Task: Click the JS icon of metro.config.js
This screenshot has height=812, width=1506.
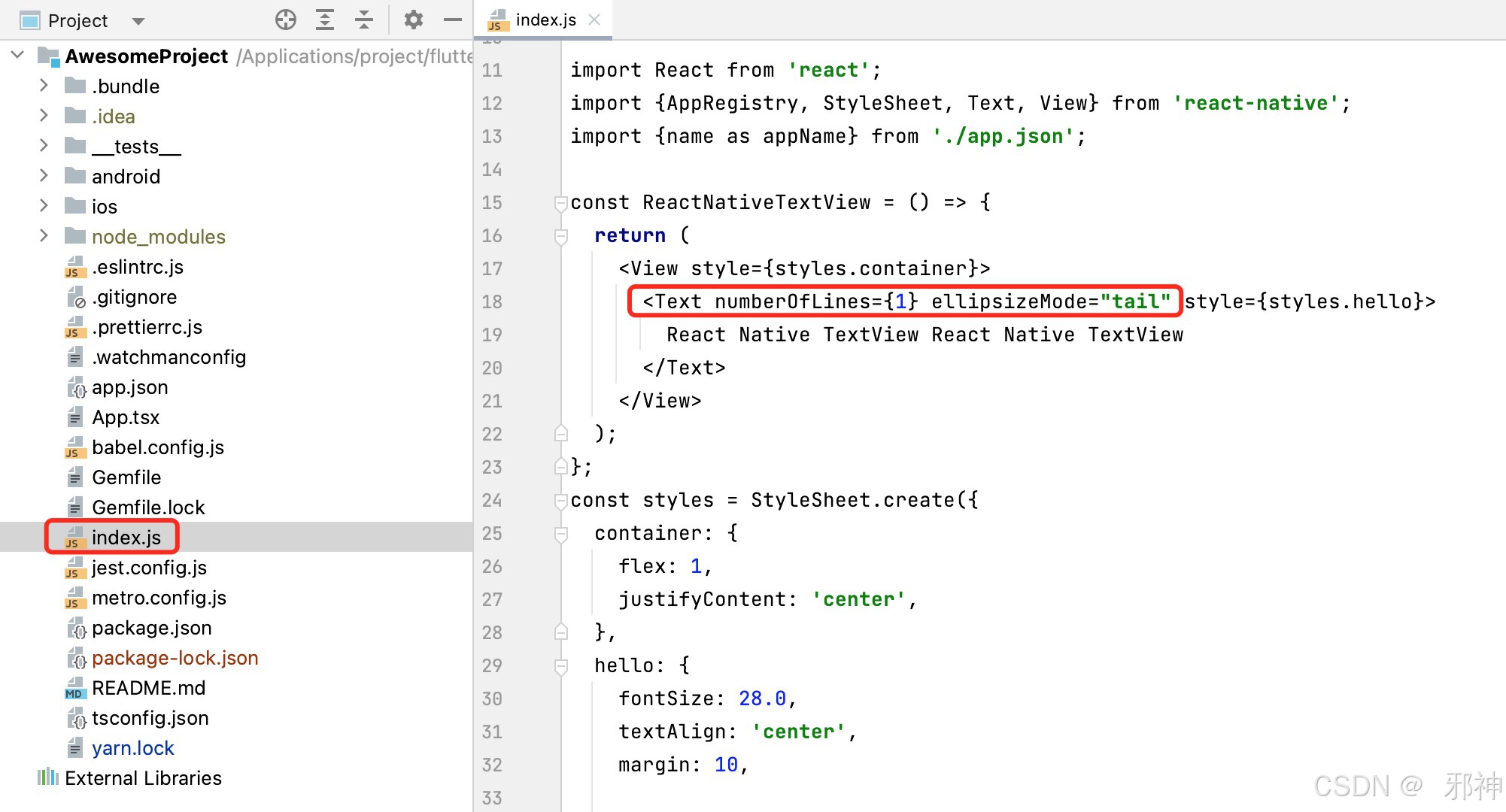Action: [75, 598]
